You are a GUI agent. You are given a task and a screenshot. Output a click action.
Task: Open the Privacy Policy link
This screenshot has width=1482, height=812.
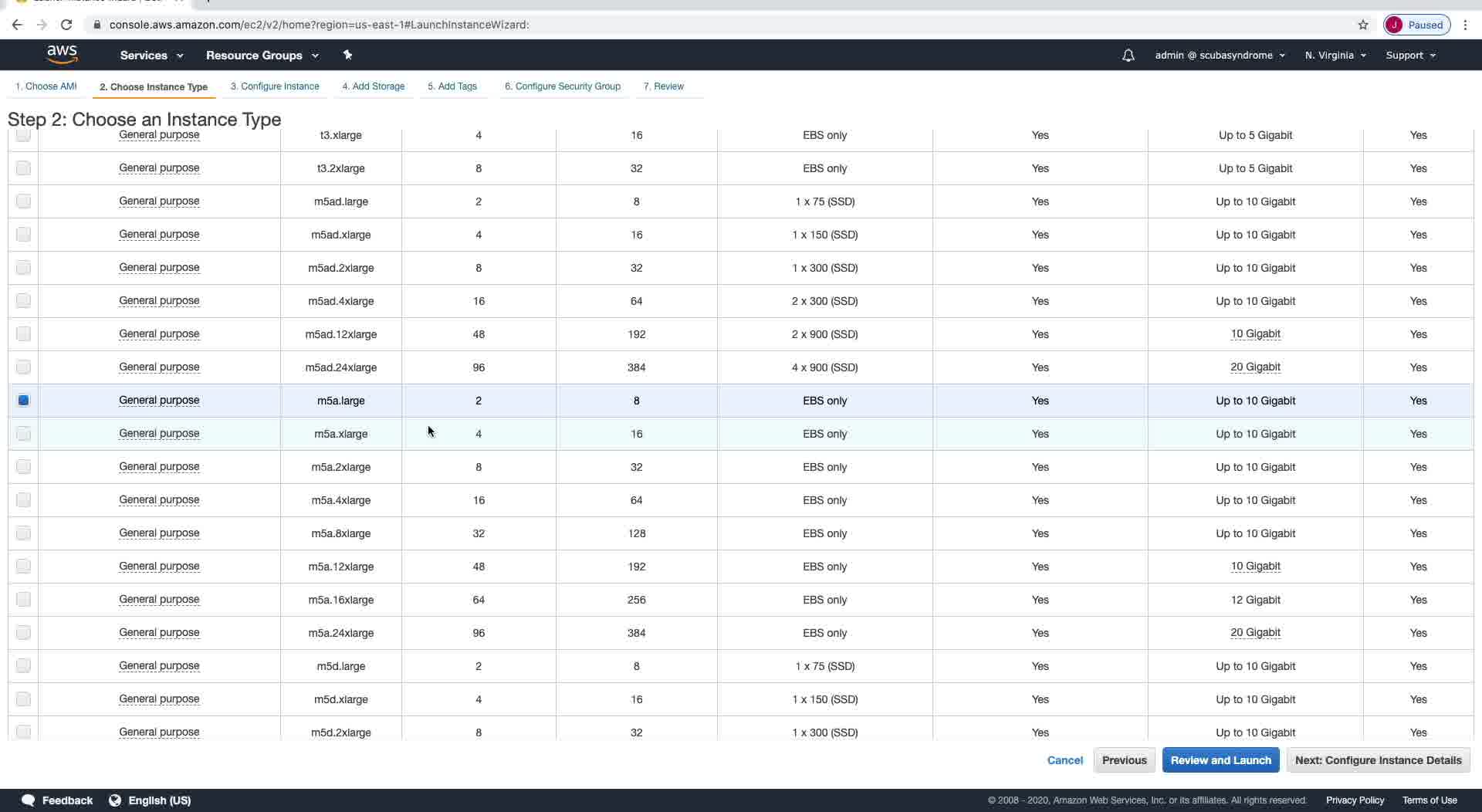pyautogui.click(x=1355, y=800)
